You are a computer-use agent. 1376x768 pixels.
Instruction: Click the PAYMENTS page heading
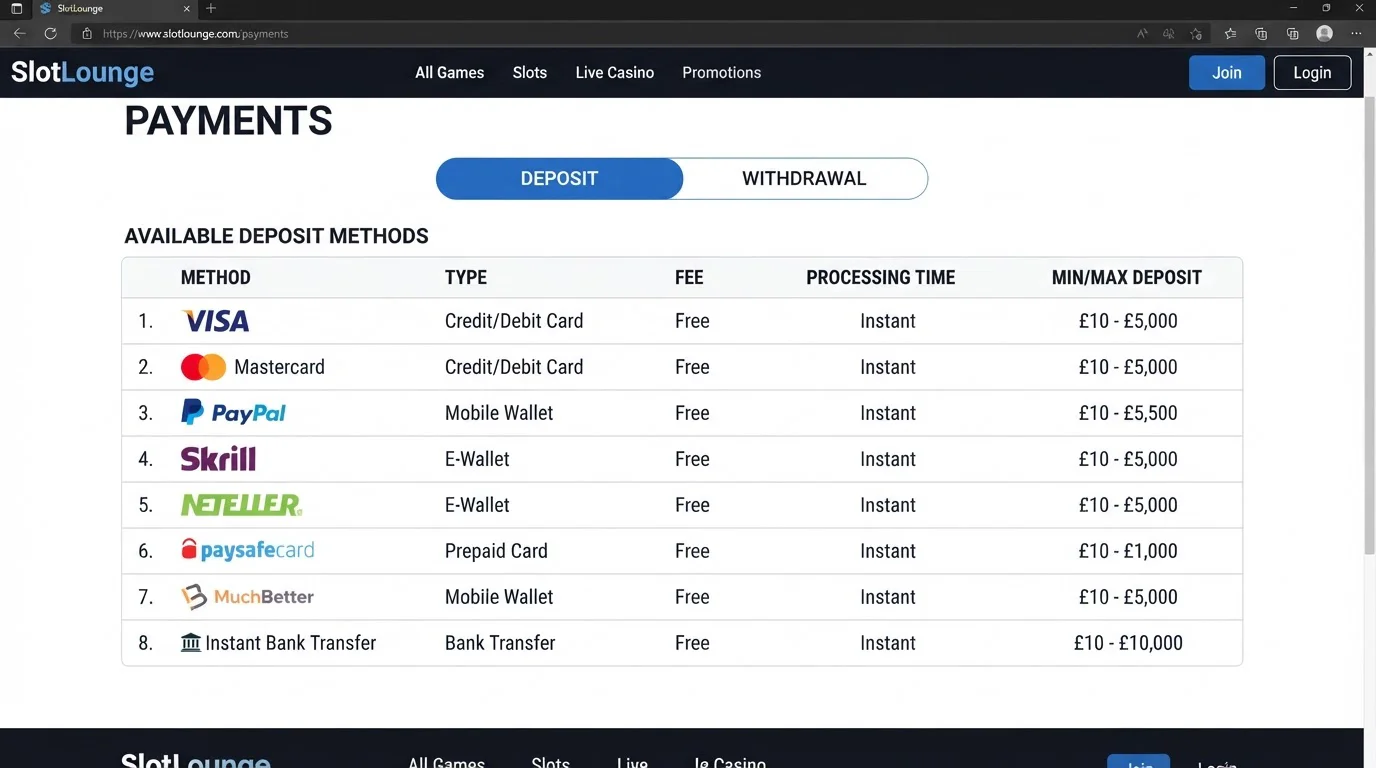coord(228,121)
